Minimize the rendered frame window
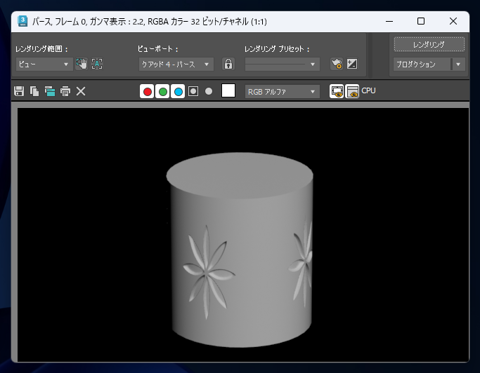The height and width of the screenshot is (373, 480). click(389, 21)
